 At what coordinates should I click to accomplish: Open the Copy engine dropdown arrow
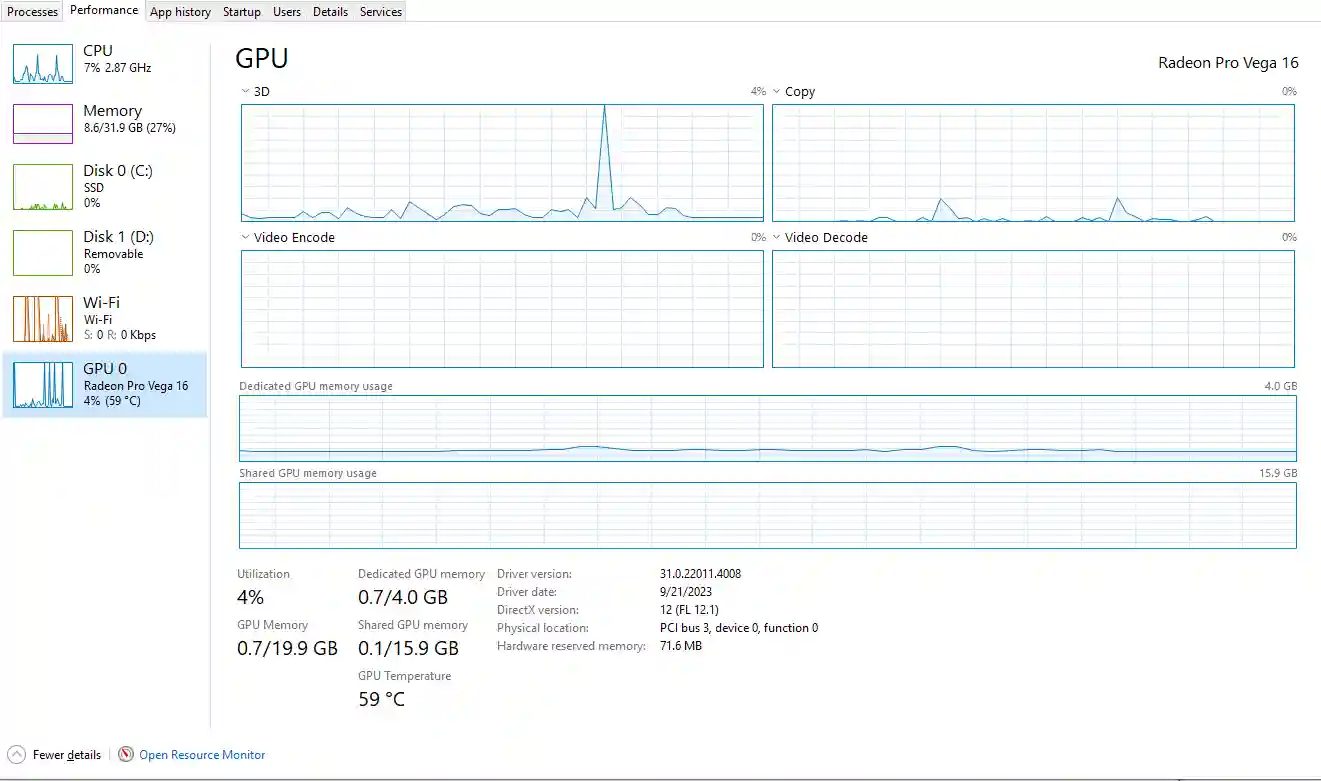[777, 91]
